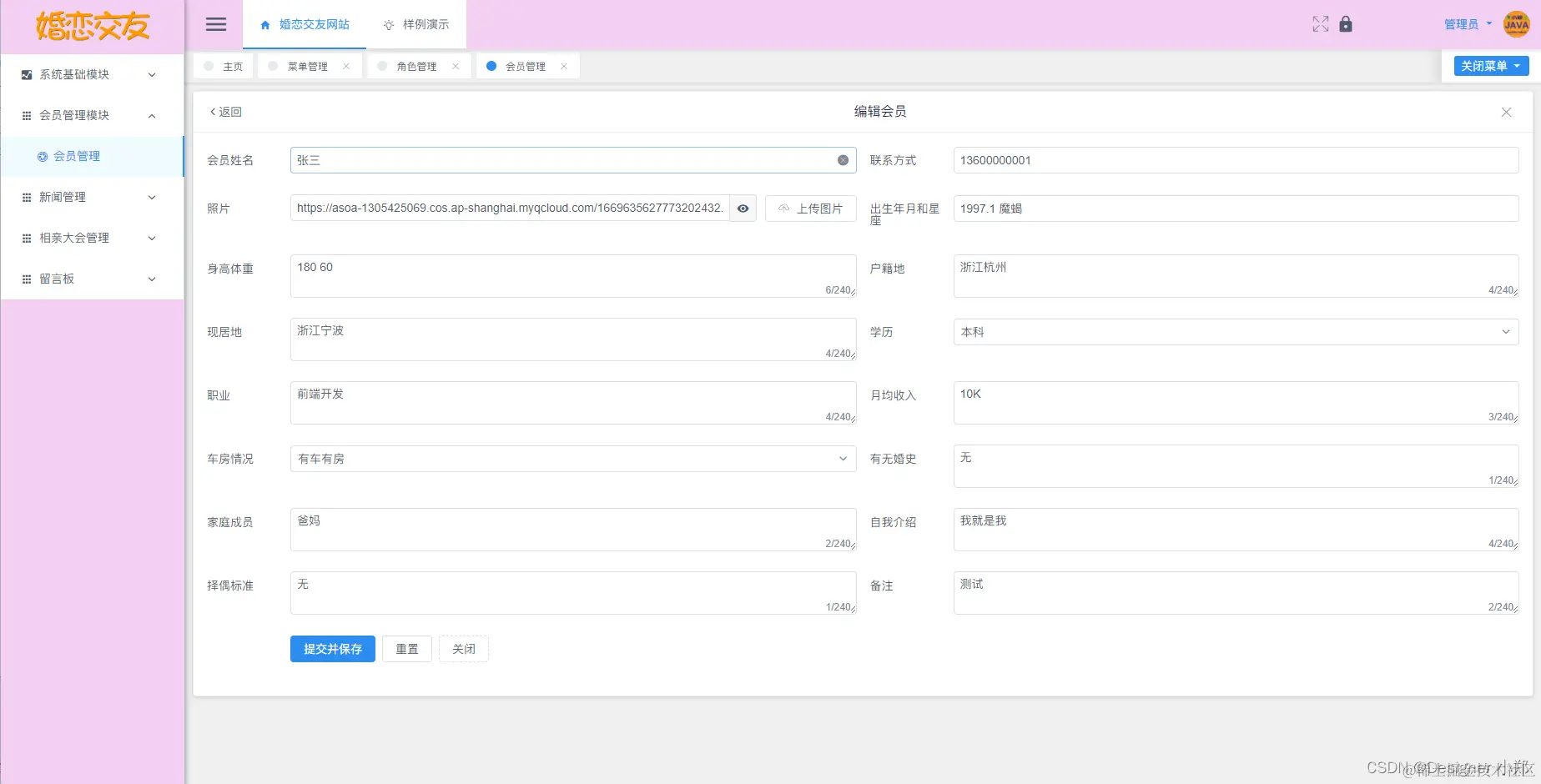Click the 照片 URL input field
Viewport: 1541px width, 784px height.
pyautogui.click(x=510, y=209)
